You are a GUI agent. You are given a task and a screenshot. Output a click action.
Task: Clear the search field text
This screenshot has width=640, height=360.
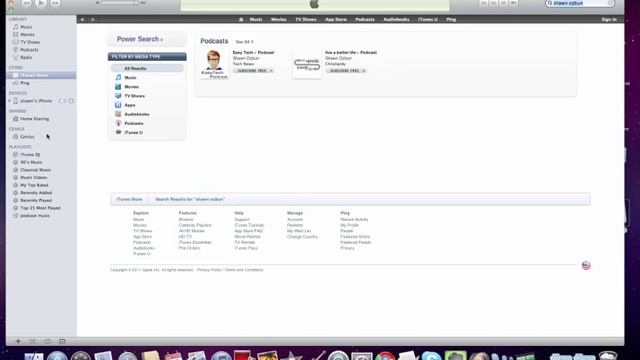click(611, 3)
